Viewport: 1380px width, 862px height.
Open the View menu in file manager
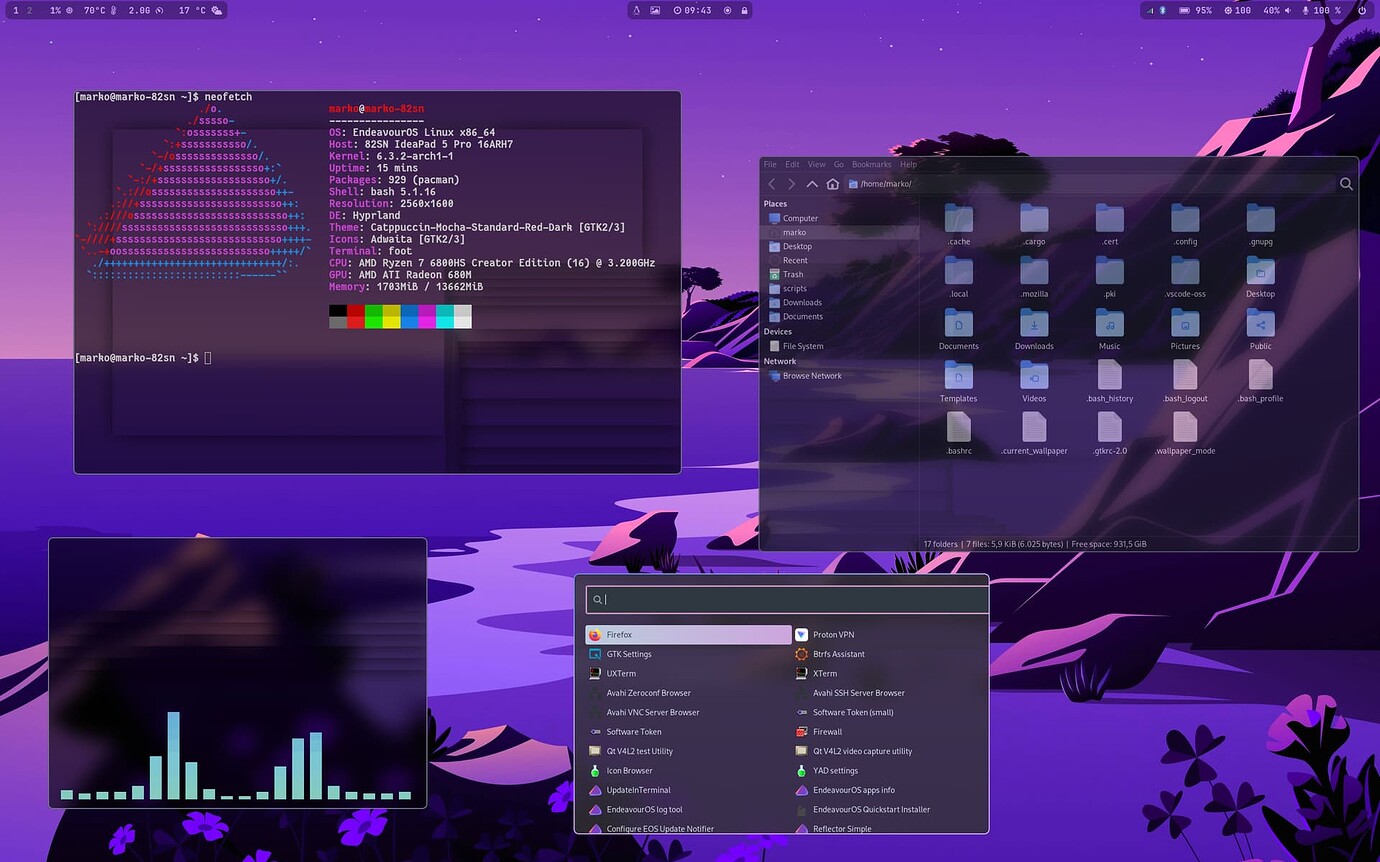pyautogui.click(x=816, y=164)
